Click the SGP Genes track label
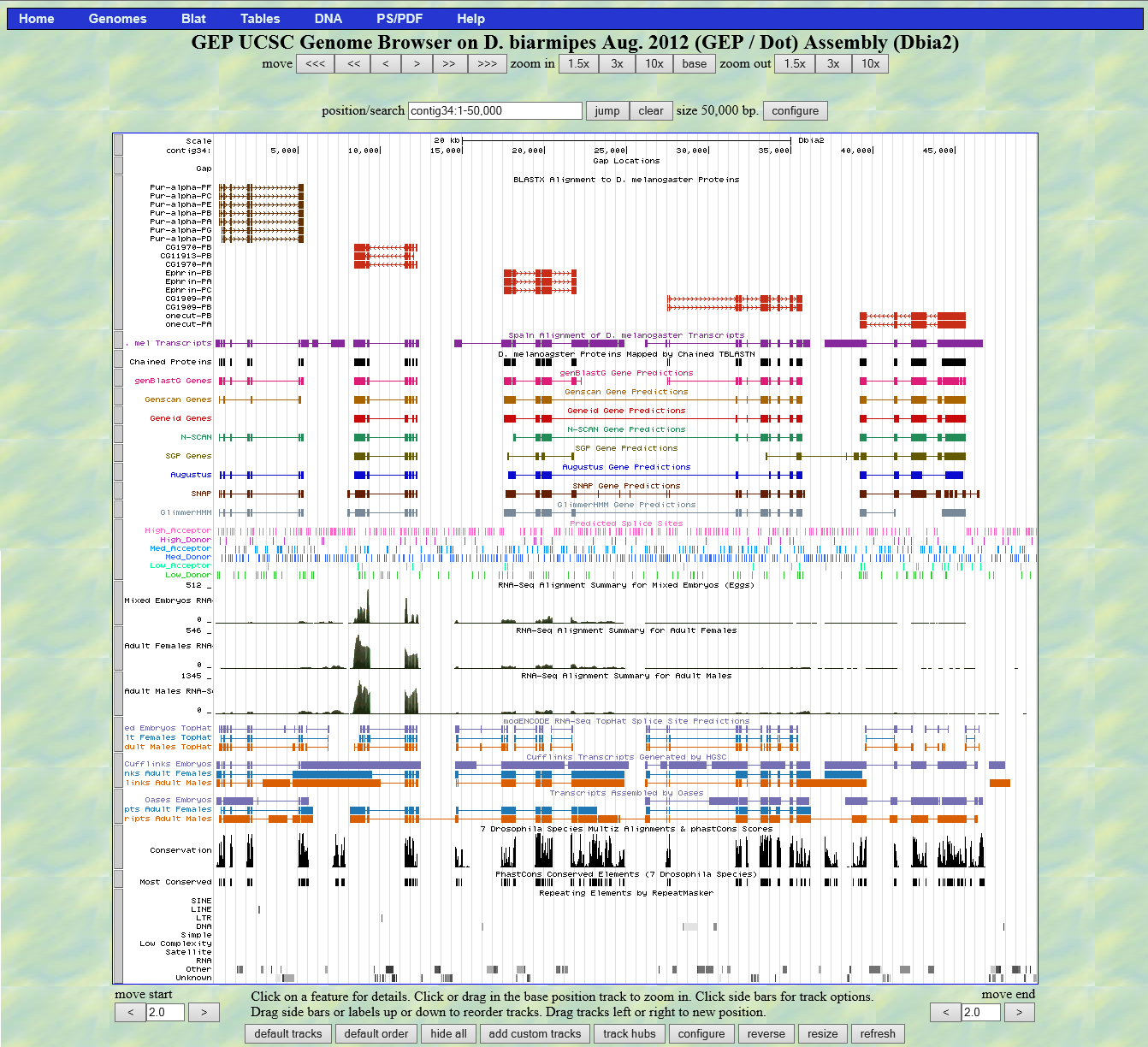 pyautogui.click(x=188, y=456)
